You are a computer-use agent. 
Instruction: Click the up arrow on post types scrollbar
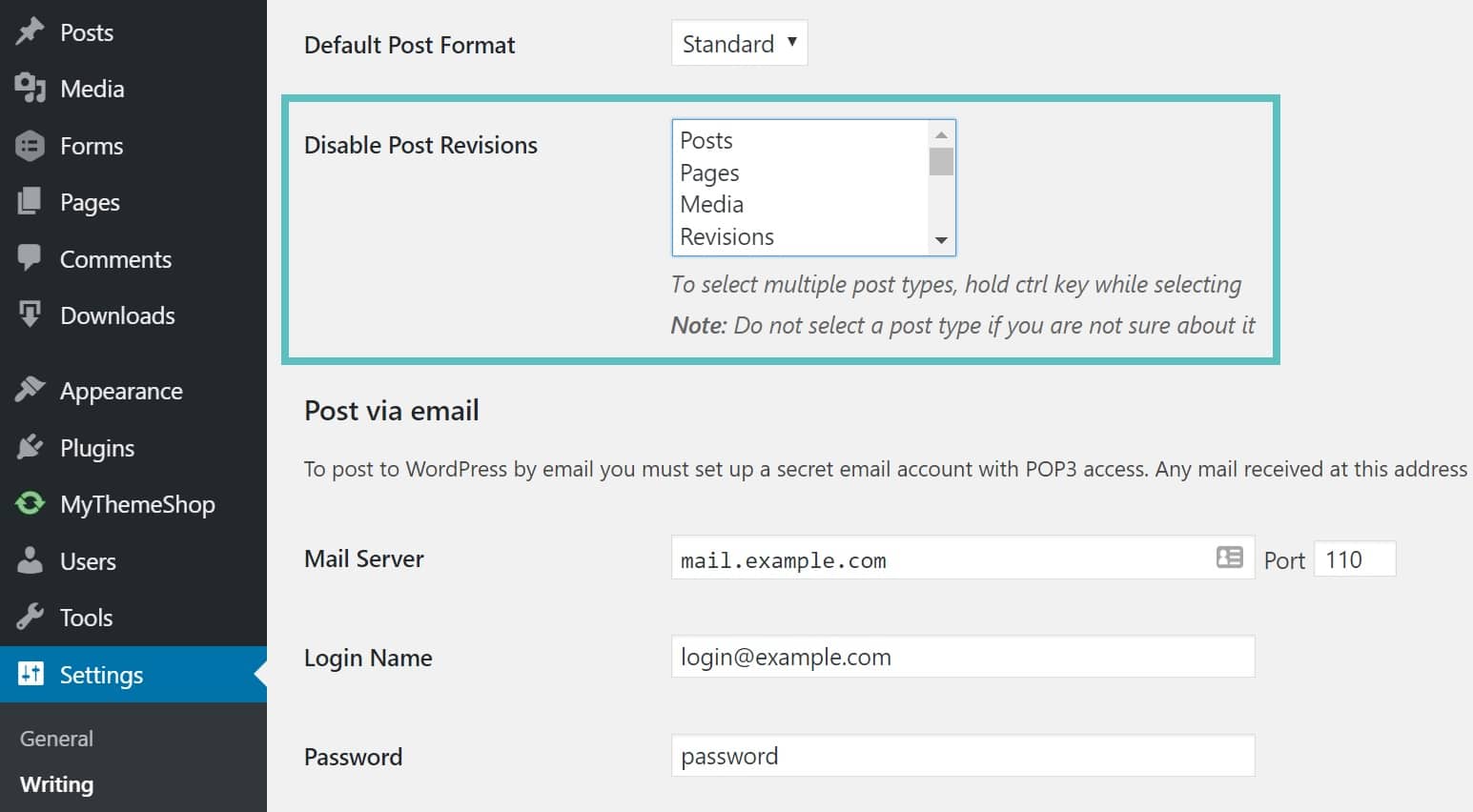point(942,133)
